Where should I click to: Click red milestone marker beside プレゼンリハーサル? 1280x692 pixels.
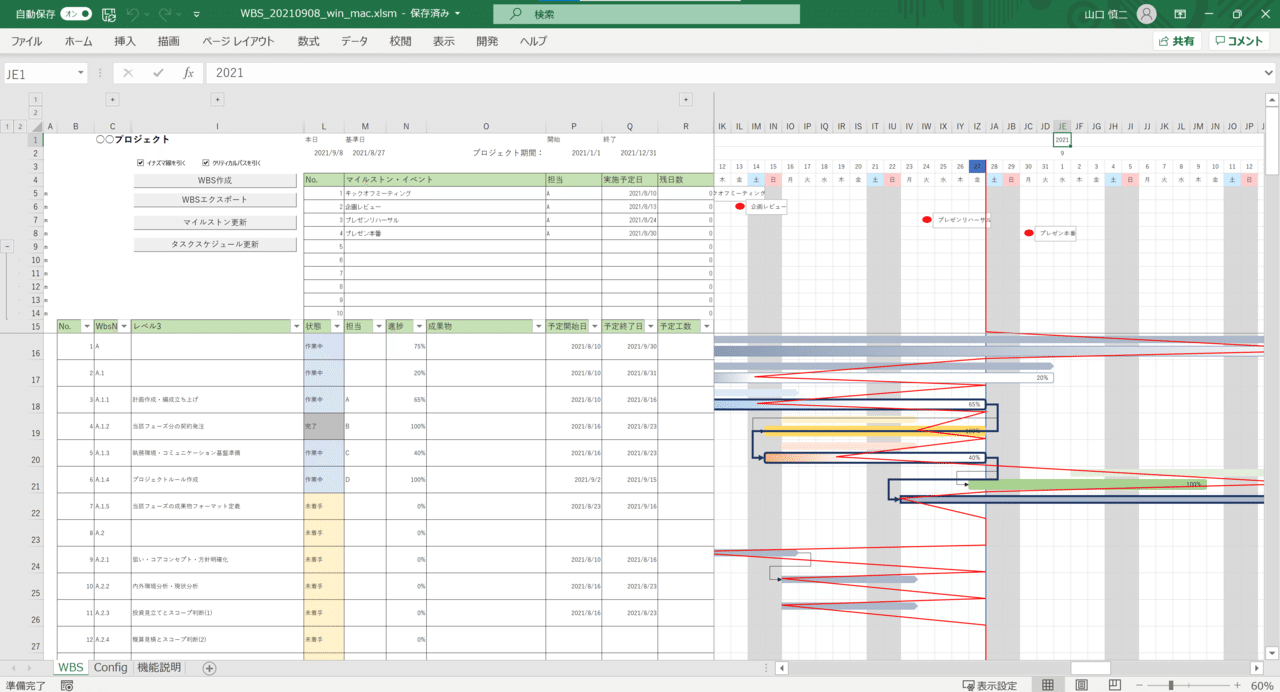pos(927,220)
